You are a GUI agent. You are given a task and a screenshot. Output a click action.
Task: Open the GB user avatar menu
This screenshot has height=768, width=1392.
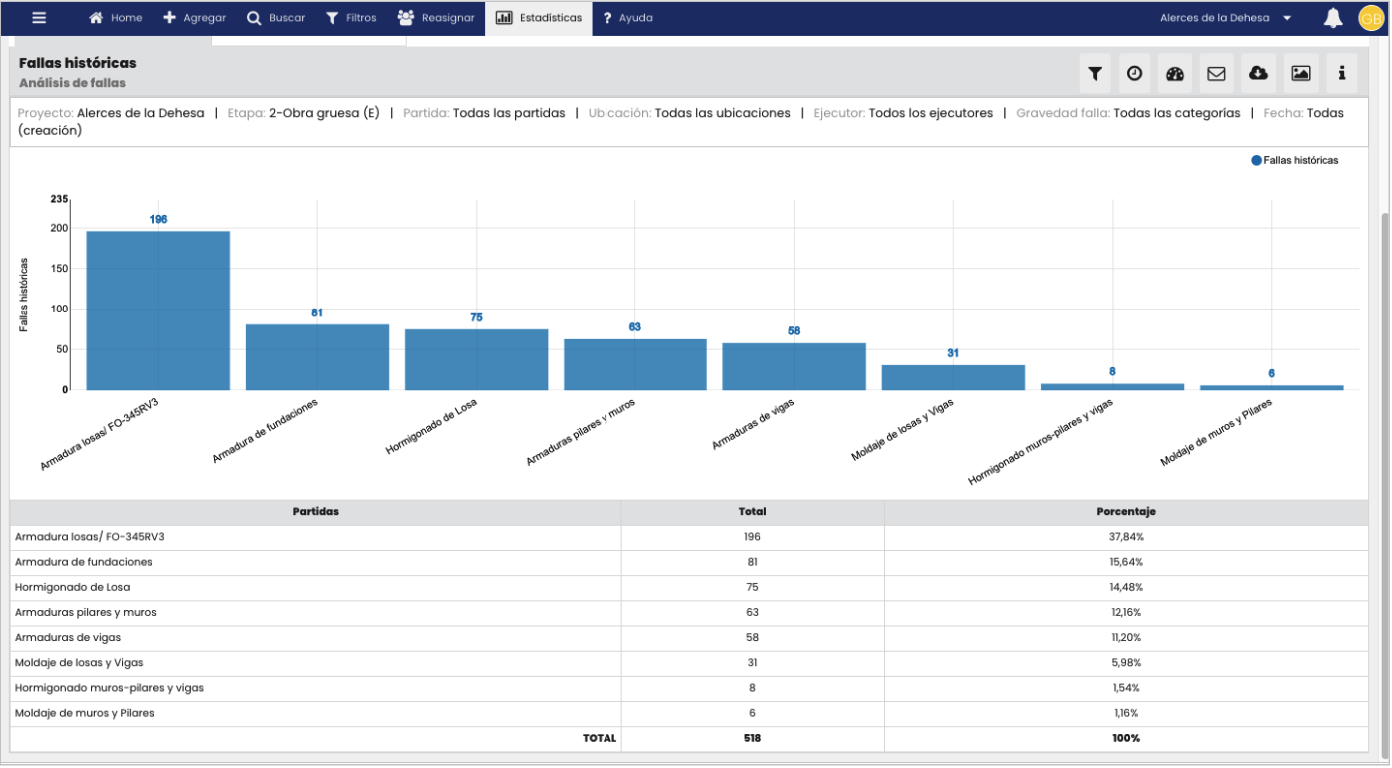tap(1370, 18)
